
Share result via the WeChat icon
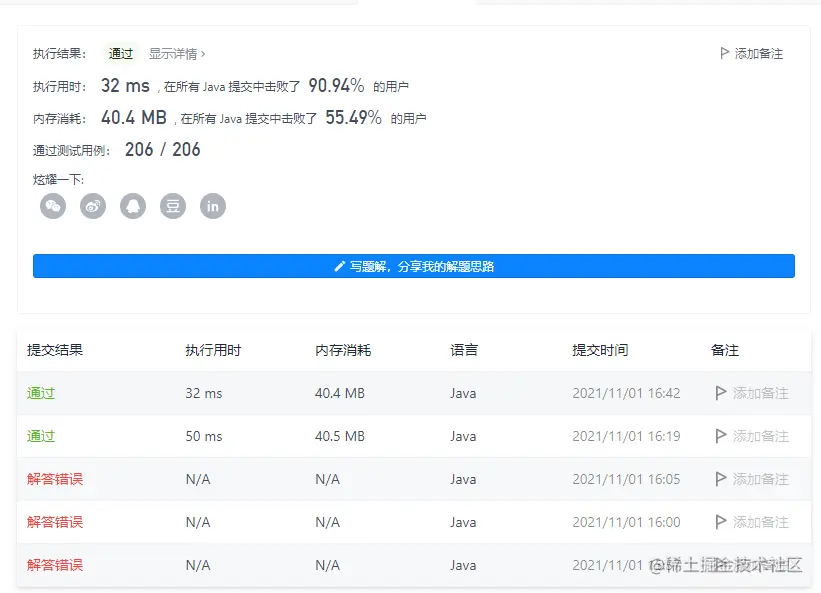(53, 206)
